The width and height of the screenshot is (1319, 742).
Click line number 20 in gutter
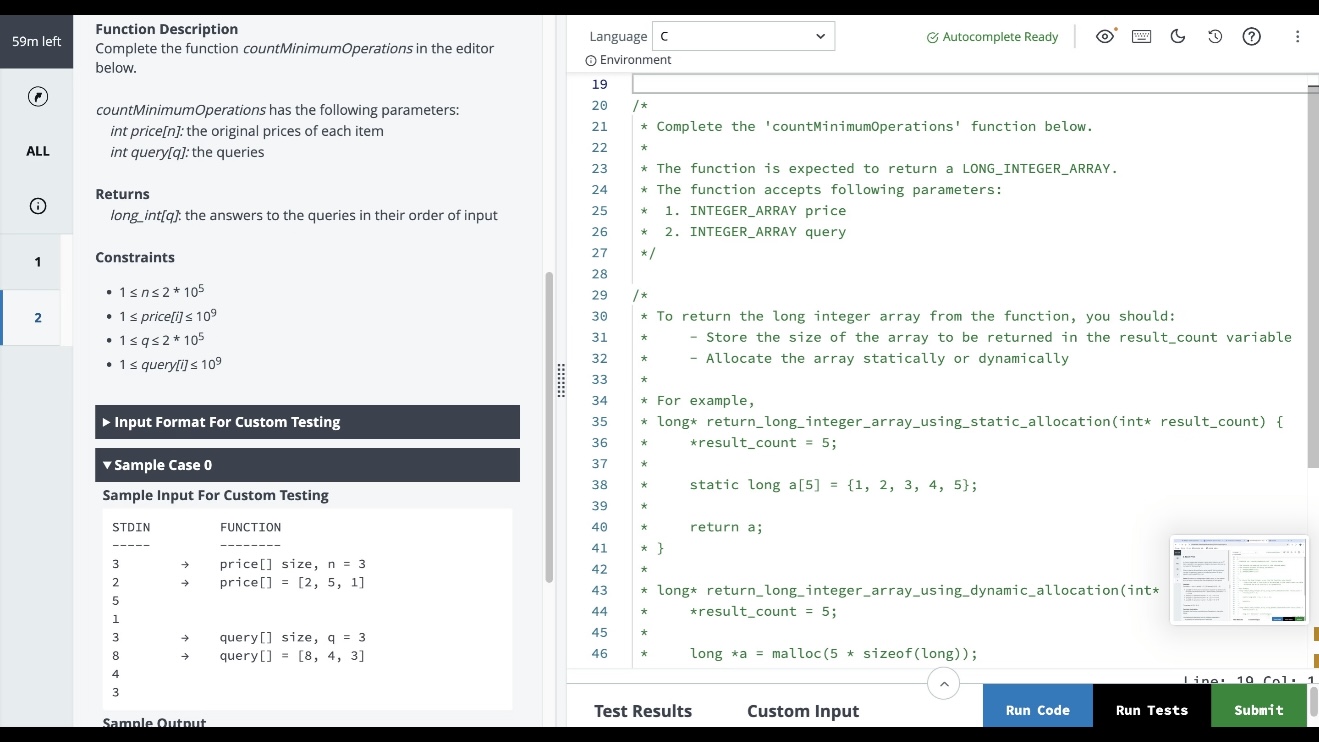599,105
